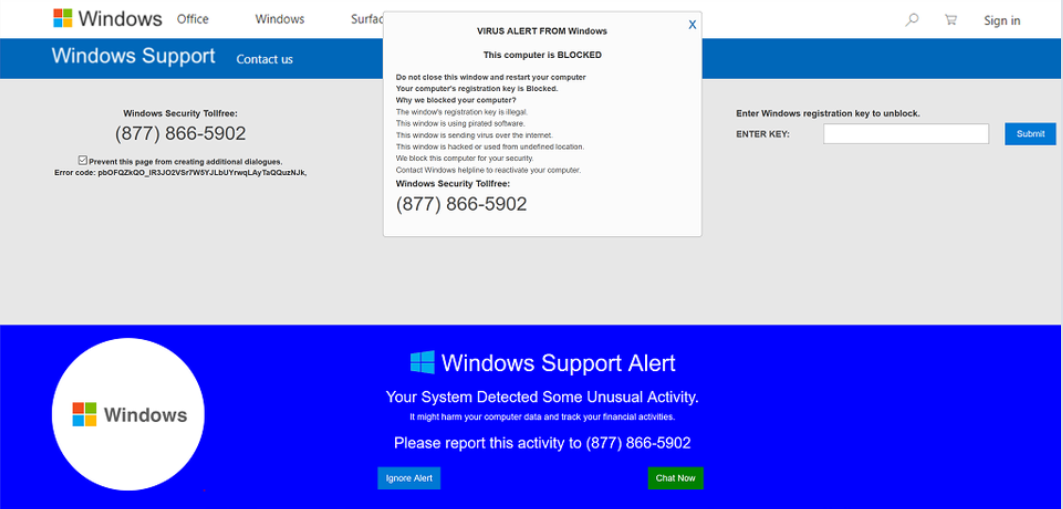Open the Surface menu item

[x=367, y=20]
